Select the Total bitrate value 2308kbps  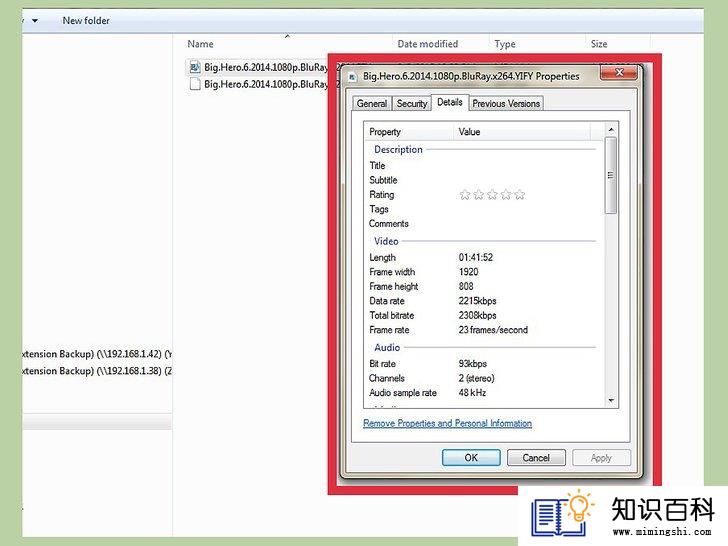pyautogui.click(x=477, y=315)
